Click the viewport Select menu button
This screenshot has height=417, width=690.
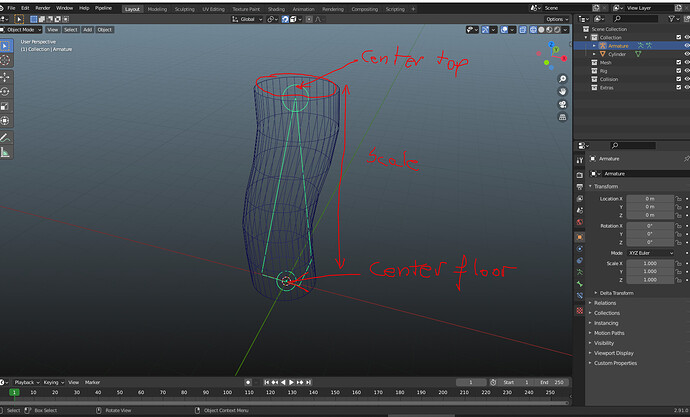70,29
